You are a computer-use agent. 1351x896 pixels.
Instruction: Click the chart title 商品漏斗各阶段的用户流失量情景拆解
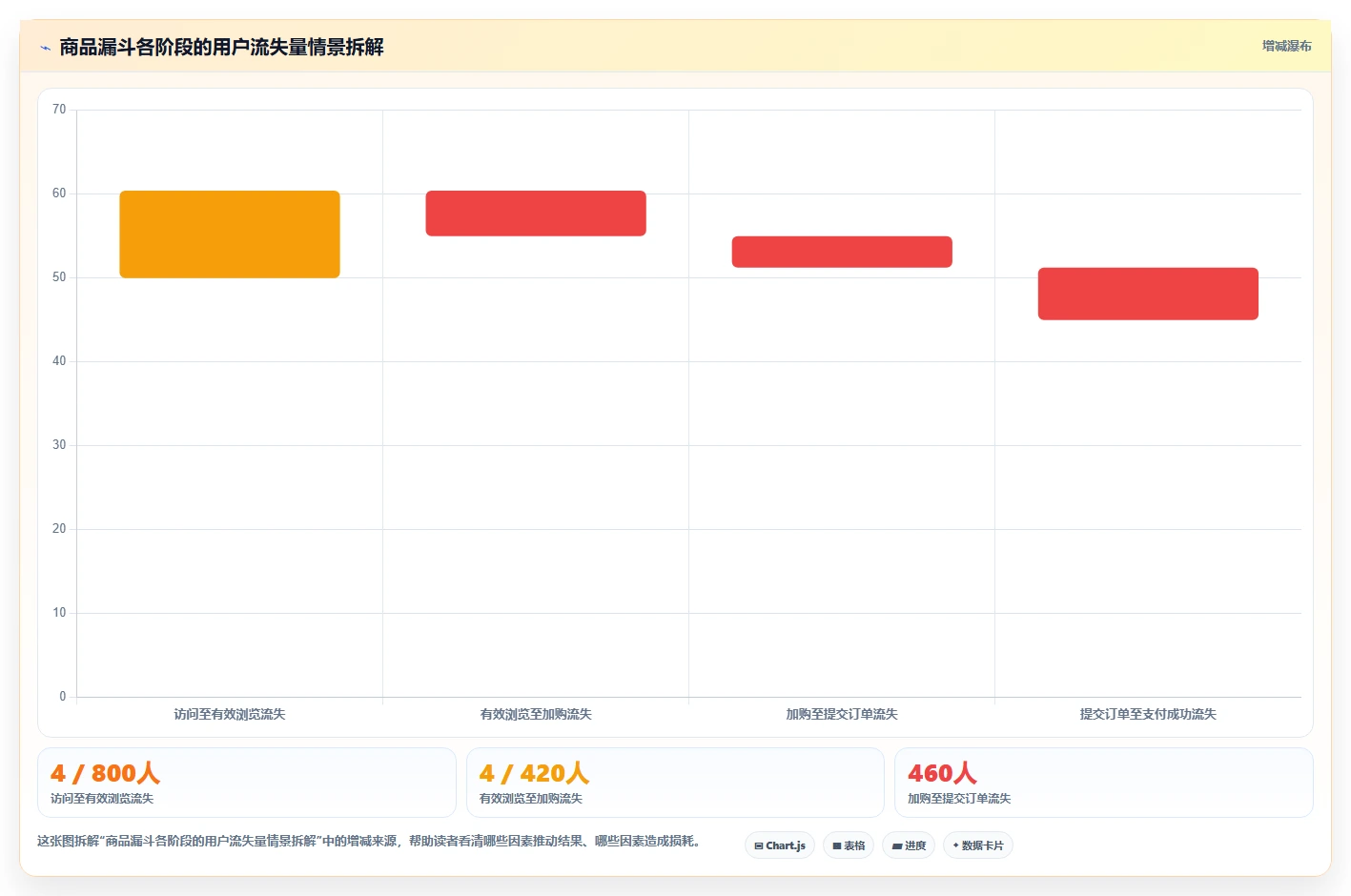[221, 47]
